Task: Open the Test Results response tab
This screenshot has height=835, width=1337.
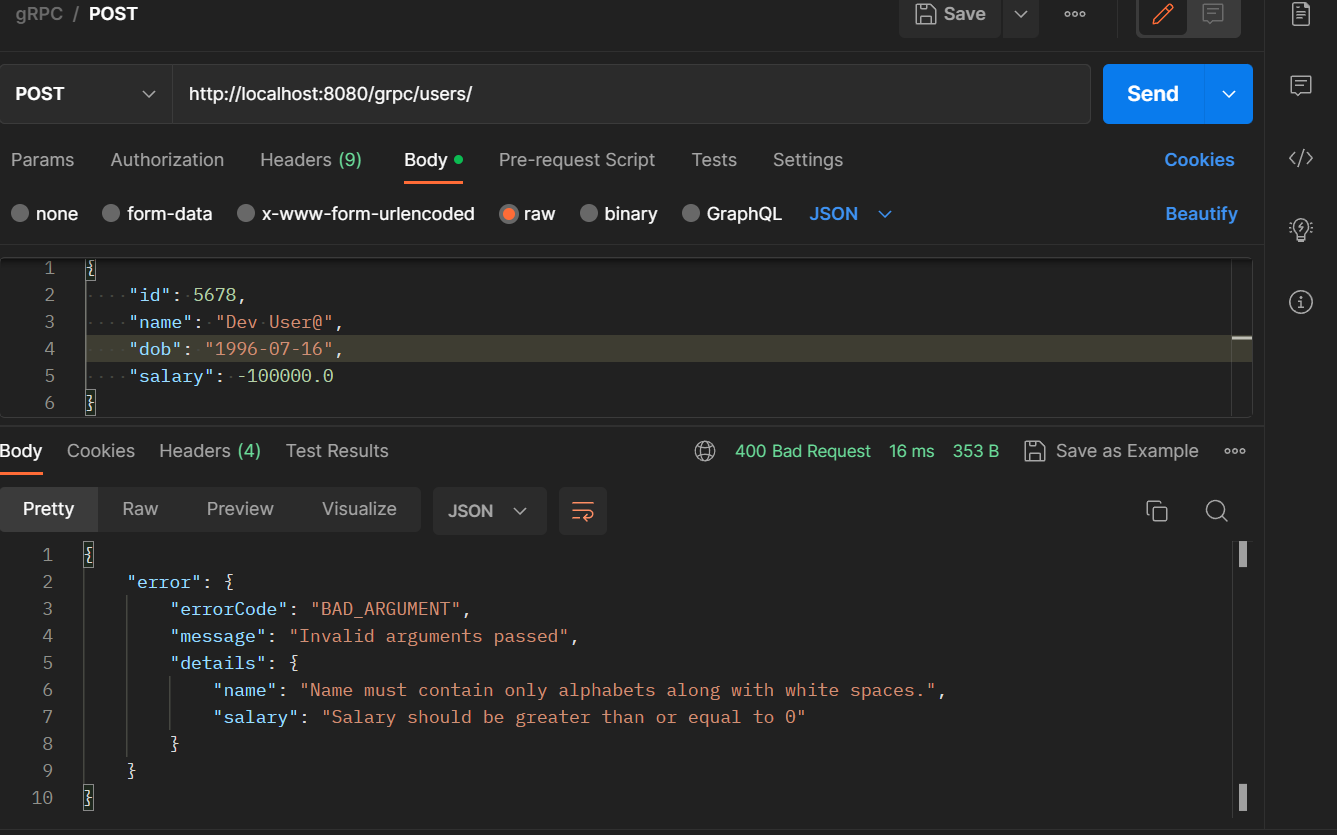Action: pos(337,451)
